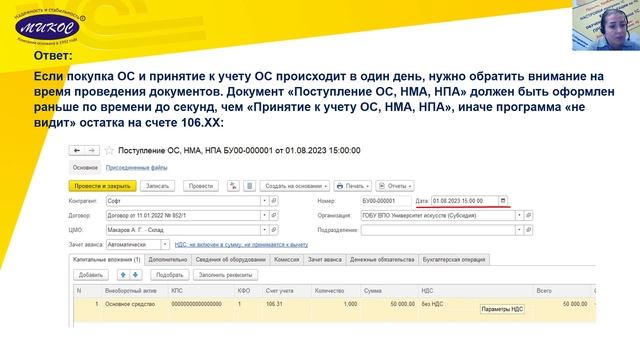Click the Всего column header
The width and height of the screenshot is (640, 360).
[544, 291]
